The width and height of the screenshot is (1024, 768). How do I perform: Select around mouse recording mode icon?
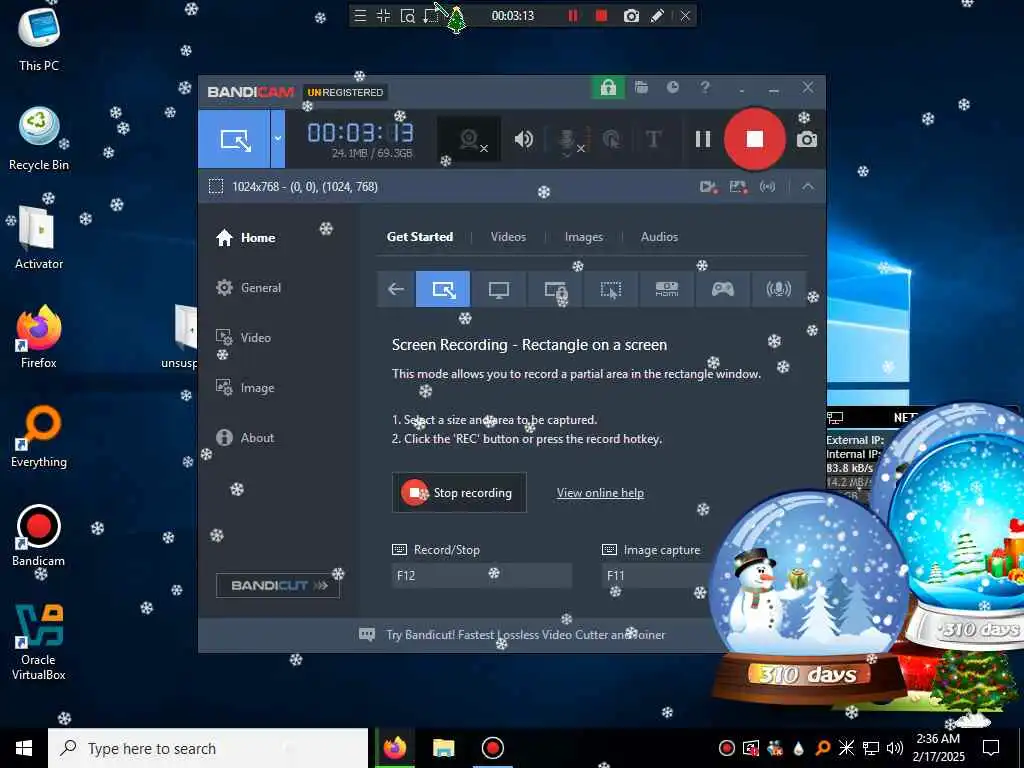pos(611,289)
